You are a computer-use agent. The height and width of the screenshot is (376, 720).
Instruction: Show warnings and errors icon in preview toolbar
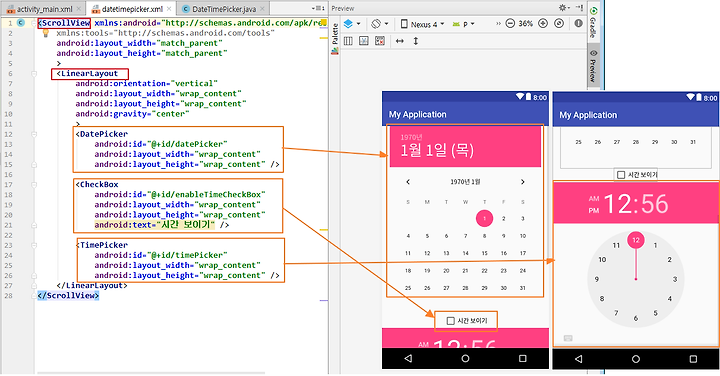[x=579, y=23]
